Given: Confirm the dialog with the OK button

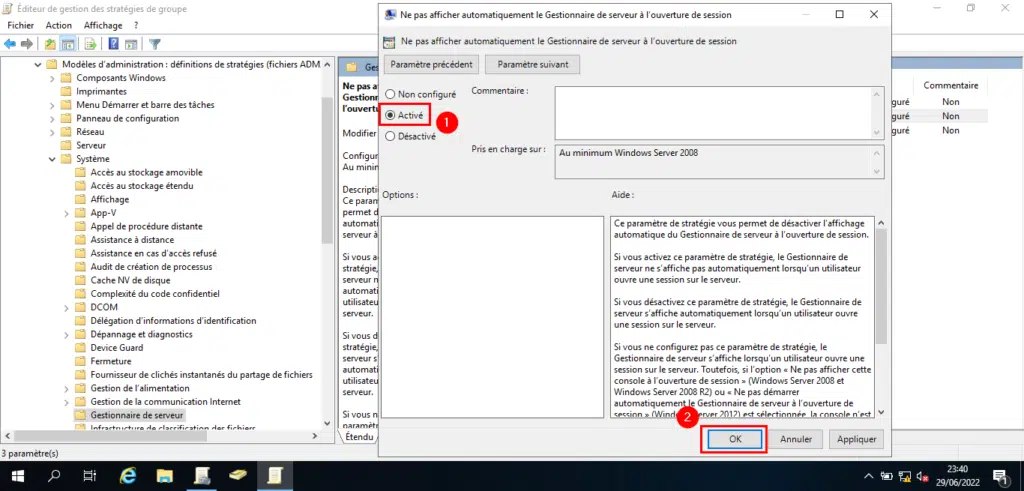Looking at the screenshot, I should (x=735, y=439).
